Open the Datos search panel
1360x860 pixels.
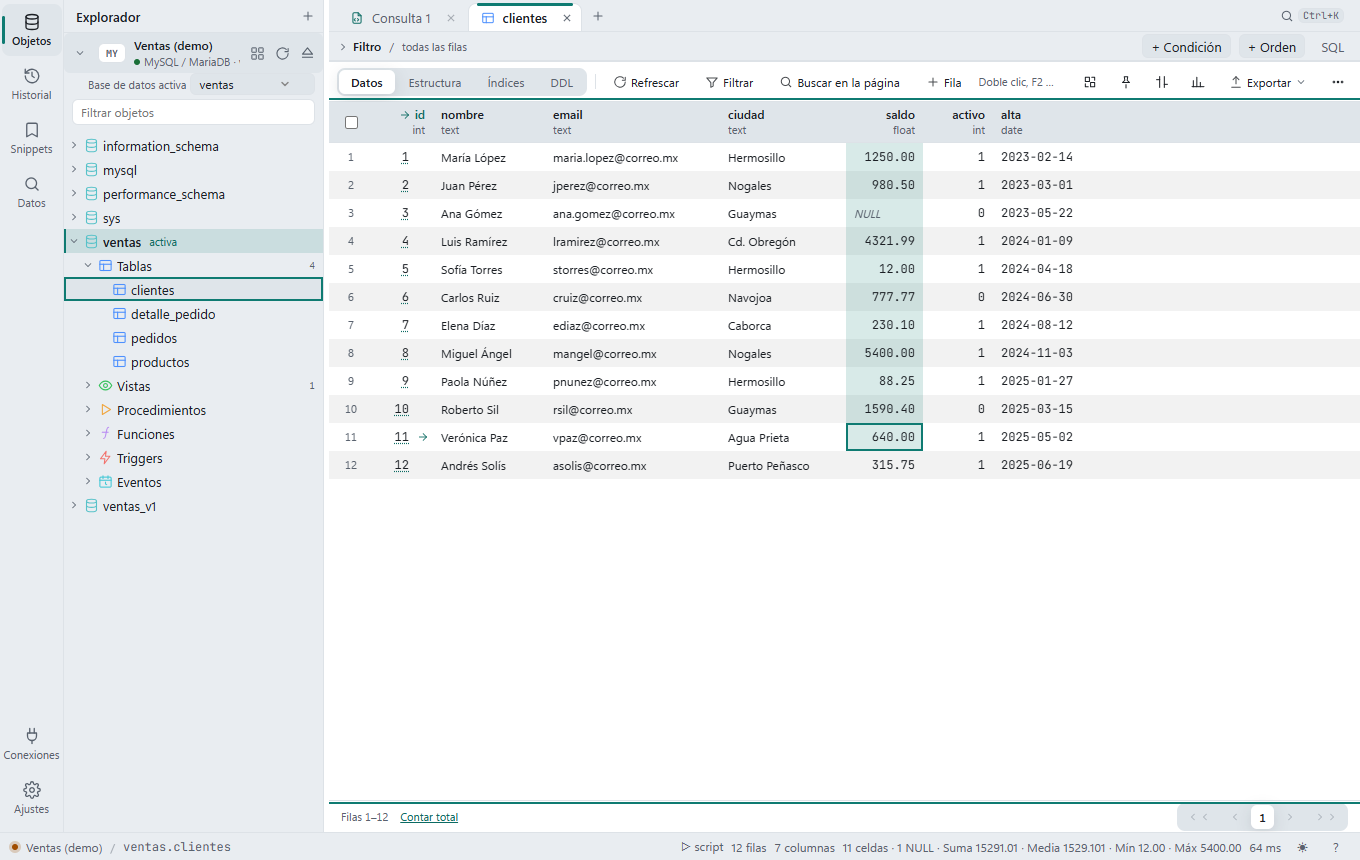click(x=31, y=192)
